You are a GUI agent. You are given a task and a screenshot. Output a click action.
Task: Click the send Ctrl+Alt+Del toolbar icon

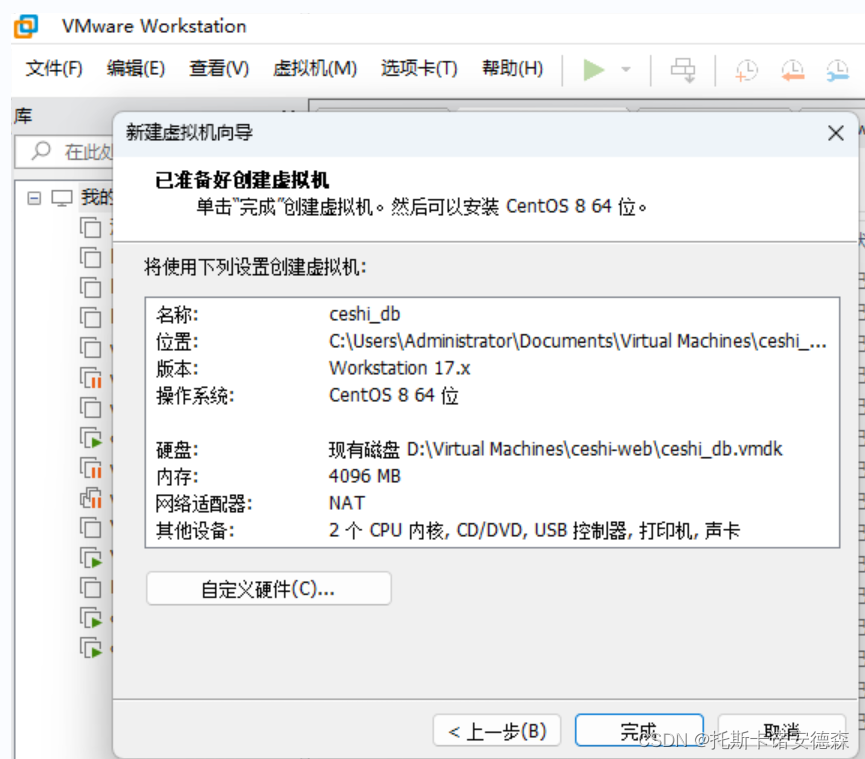pos(683,70)
